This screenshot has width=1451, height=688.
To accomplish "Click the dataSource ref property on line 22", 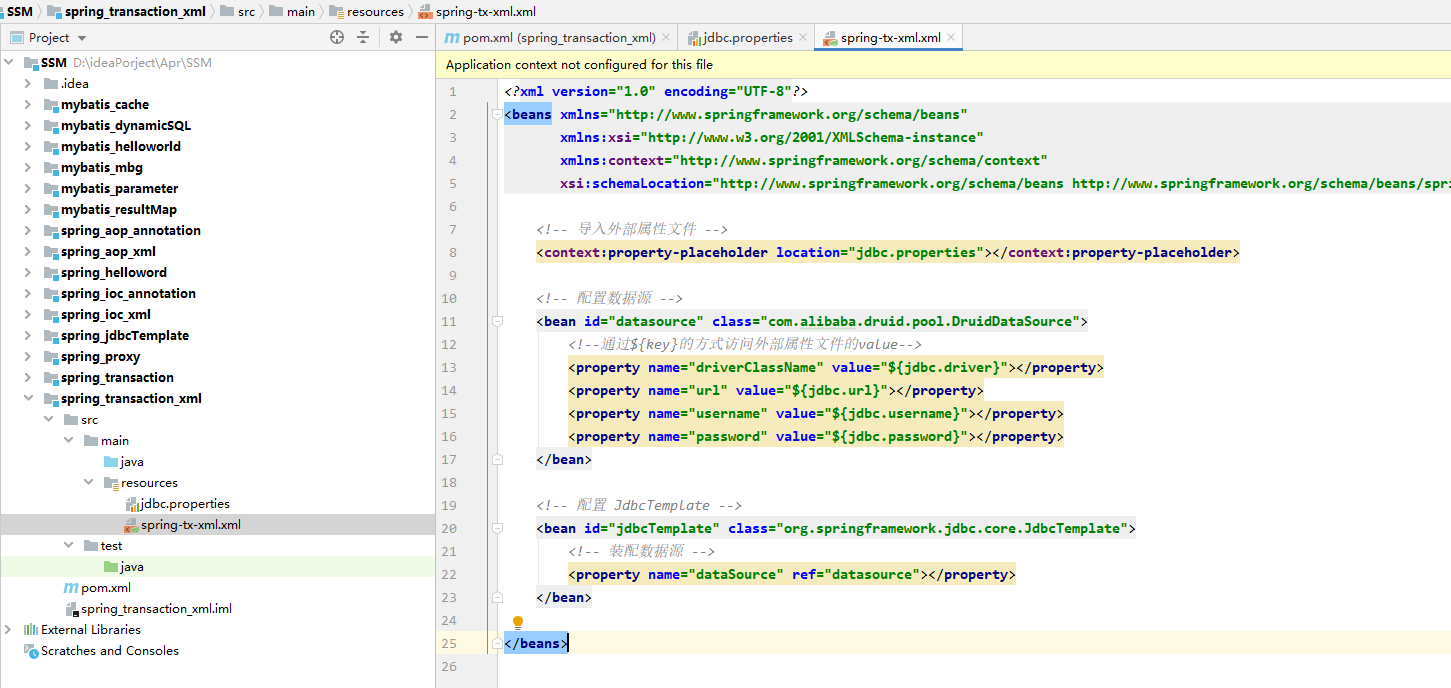I will point(791,575).
